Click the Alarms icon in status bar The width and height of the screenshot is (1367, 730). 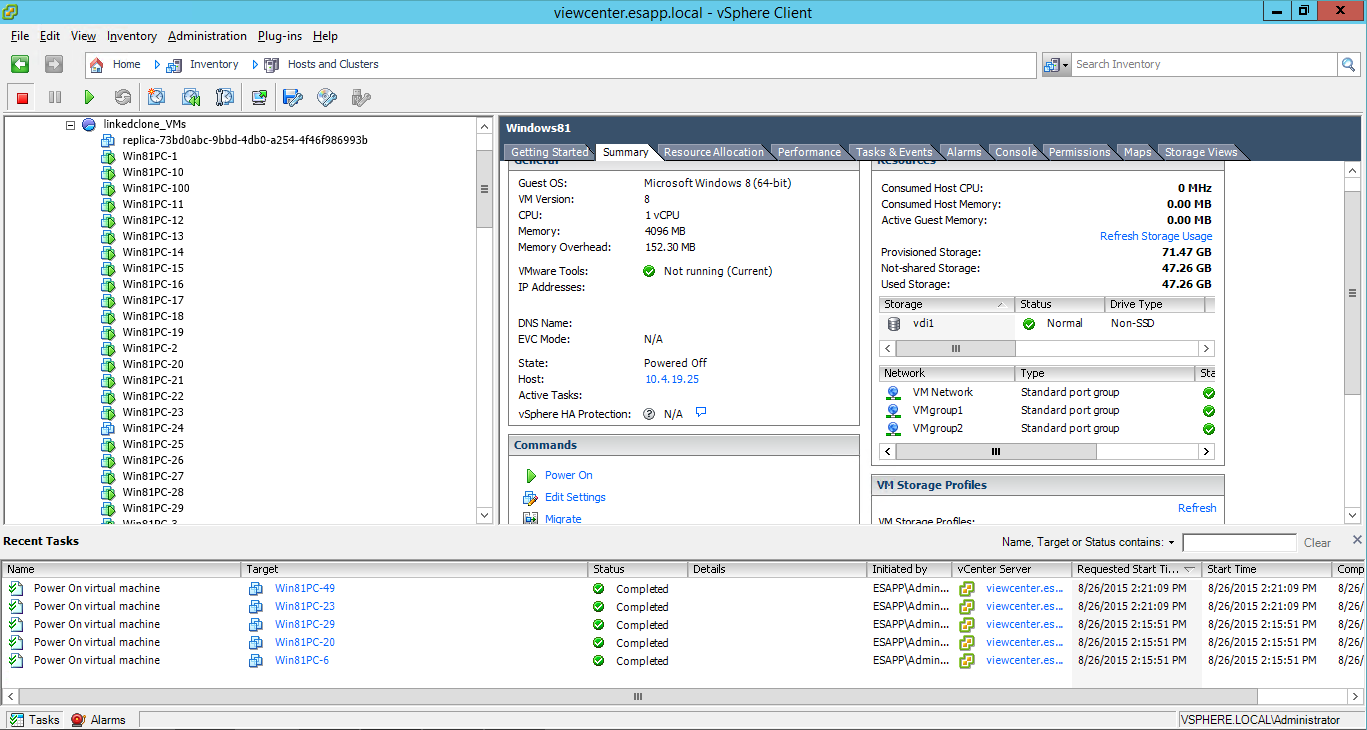(x=78, y=719)
